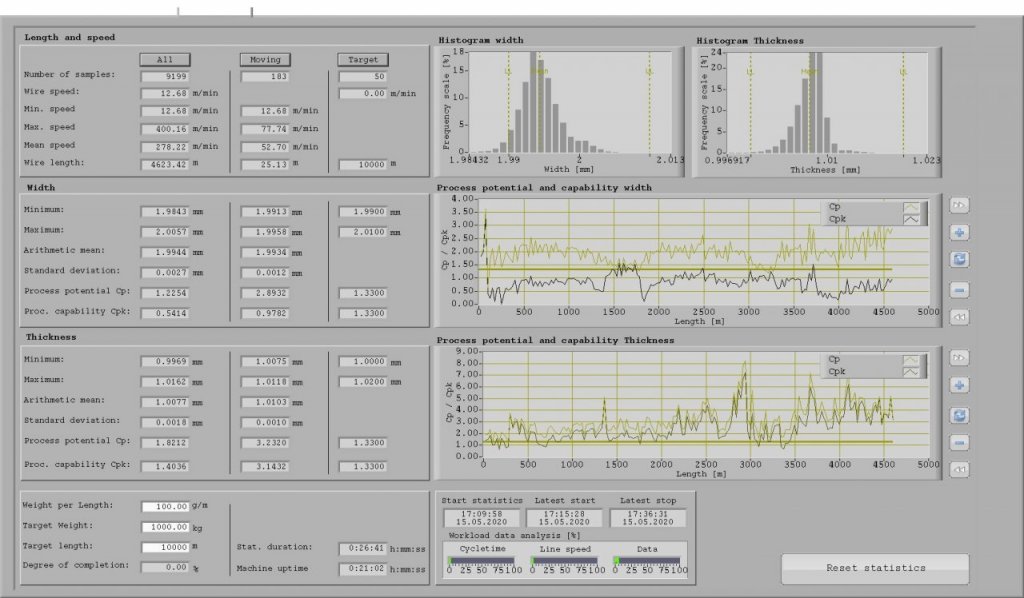Click the Target length input field
This screenshot has width=1024, height=598.
click(x=168, y=546)
